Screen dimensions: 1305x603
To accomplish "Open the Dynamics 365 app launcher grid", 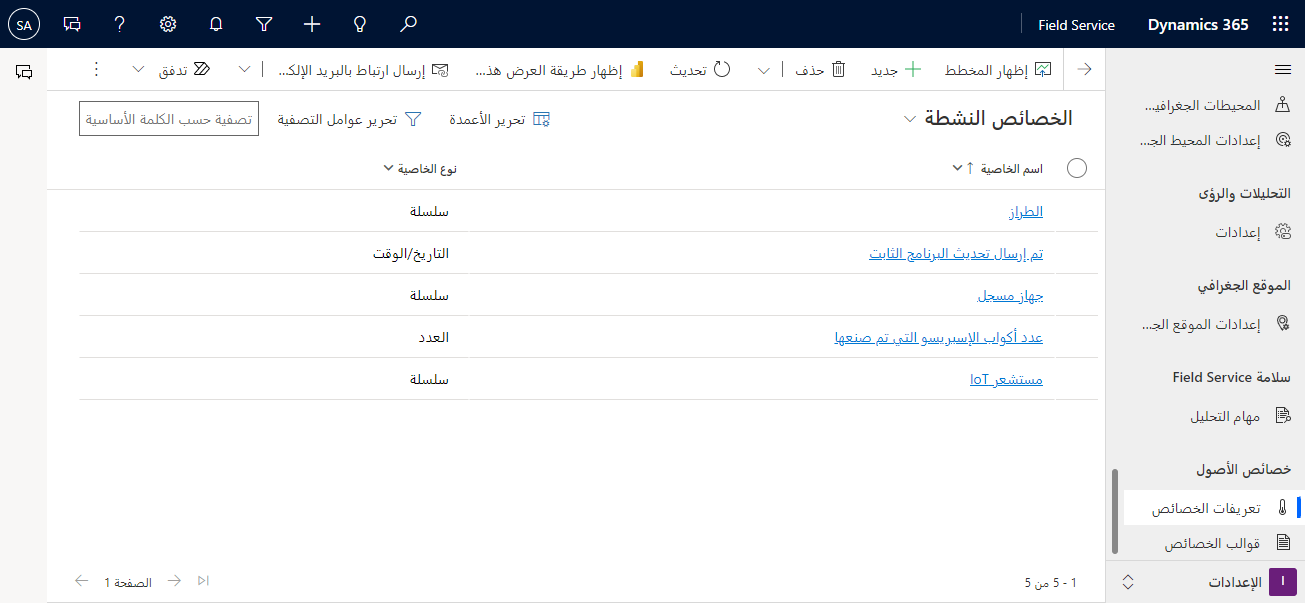I will click(1281, 24).
